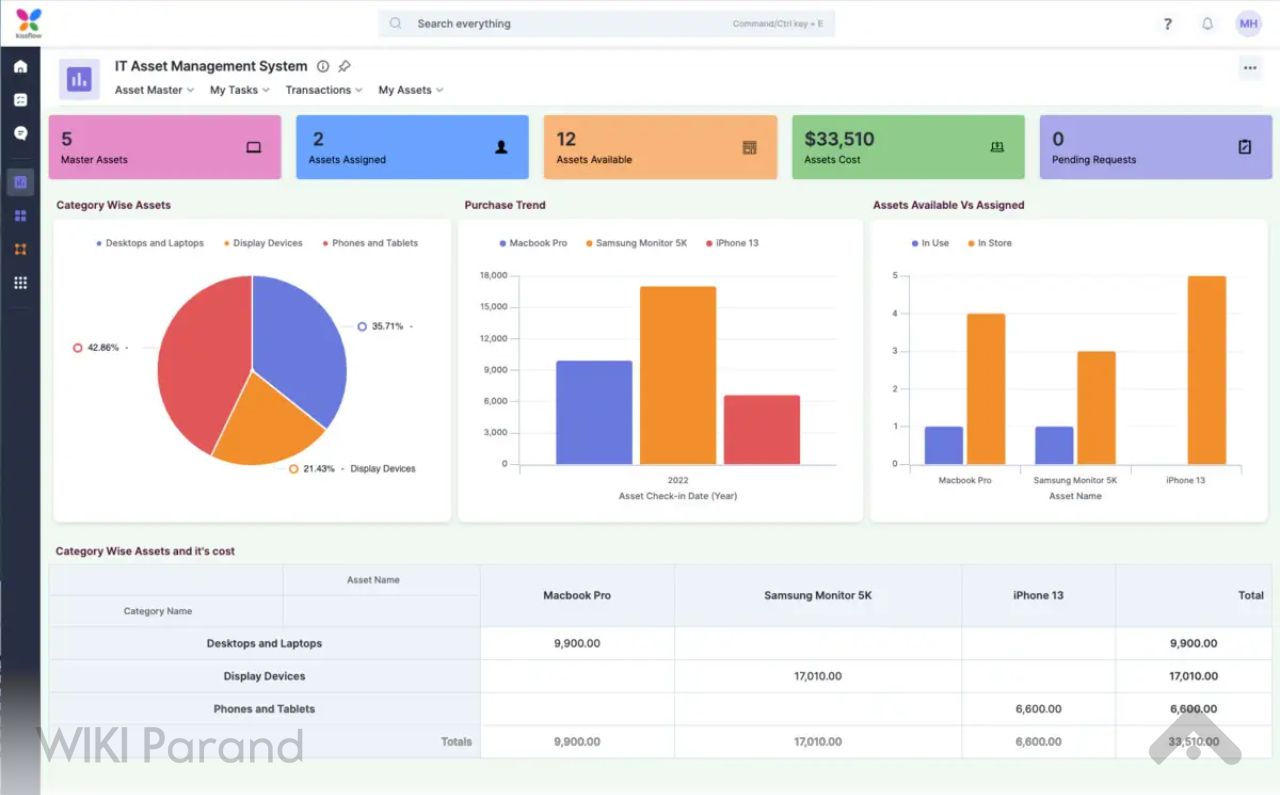Open the Kissflow logo home
The image size is (1280, 795).
28,23
